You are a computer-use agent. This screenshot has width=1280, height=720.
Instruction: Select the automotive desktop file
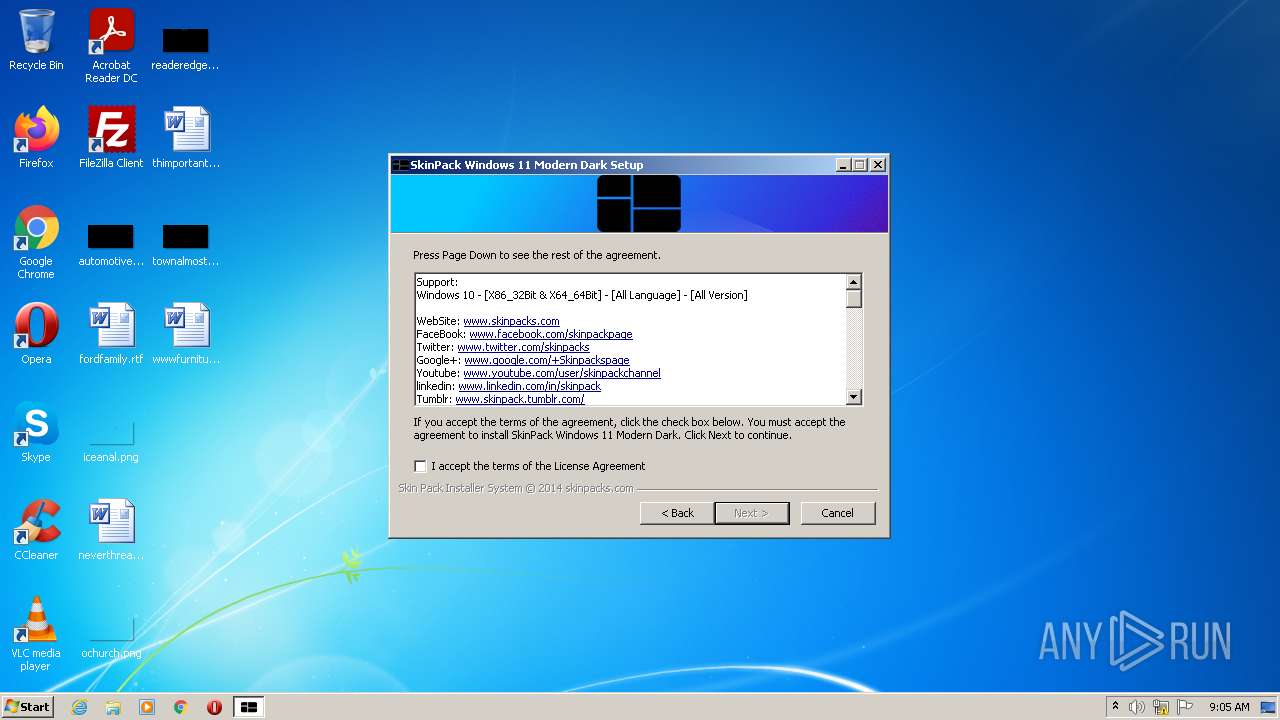pyautogui.click(x=111, y=246)
